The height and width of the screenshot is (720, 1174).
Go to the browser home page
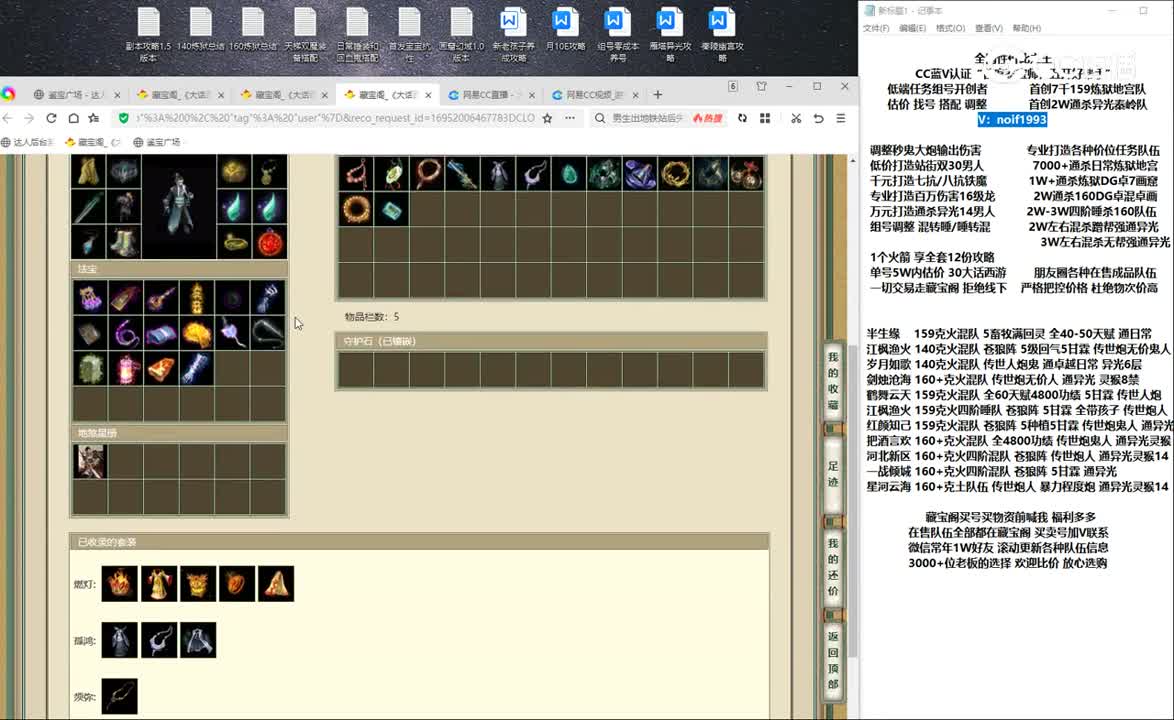(x=73, y=118)
